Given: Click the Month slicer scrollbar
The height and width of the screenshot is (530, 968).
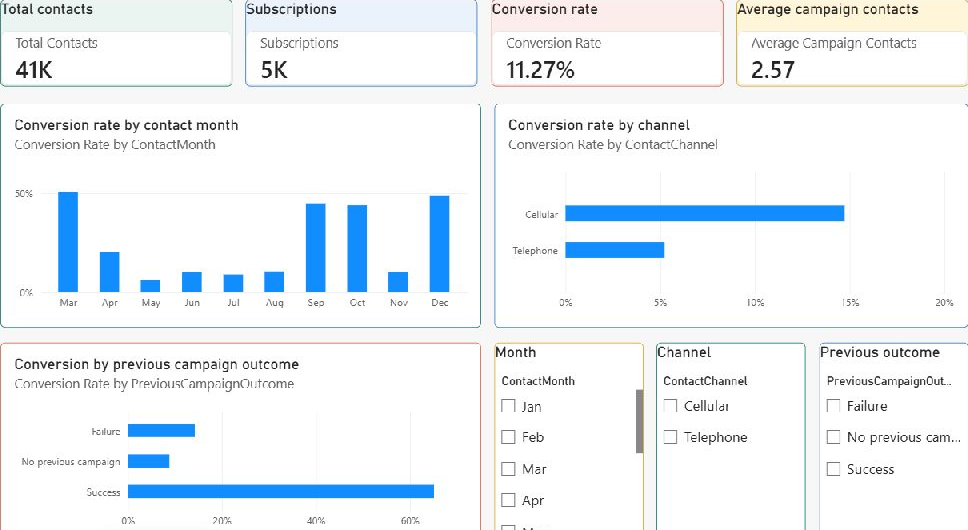Looking at the screenshot, I should (639, 421).
